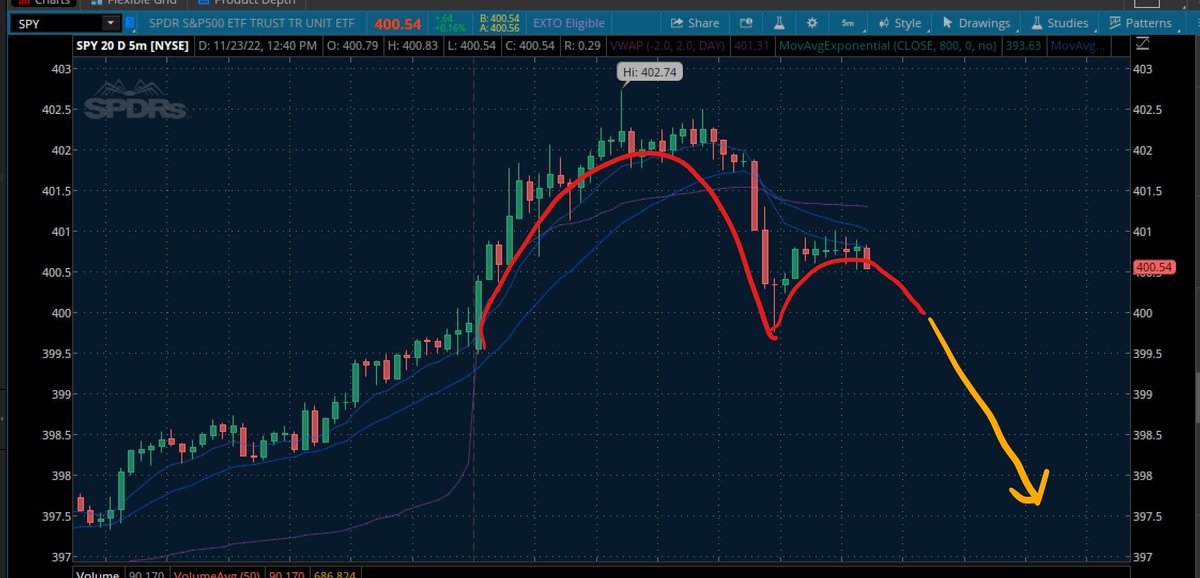This screenshot has height=578, width=1200.
Task: Open chart settings gear icon
Action: [x=811, y=22]
